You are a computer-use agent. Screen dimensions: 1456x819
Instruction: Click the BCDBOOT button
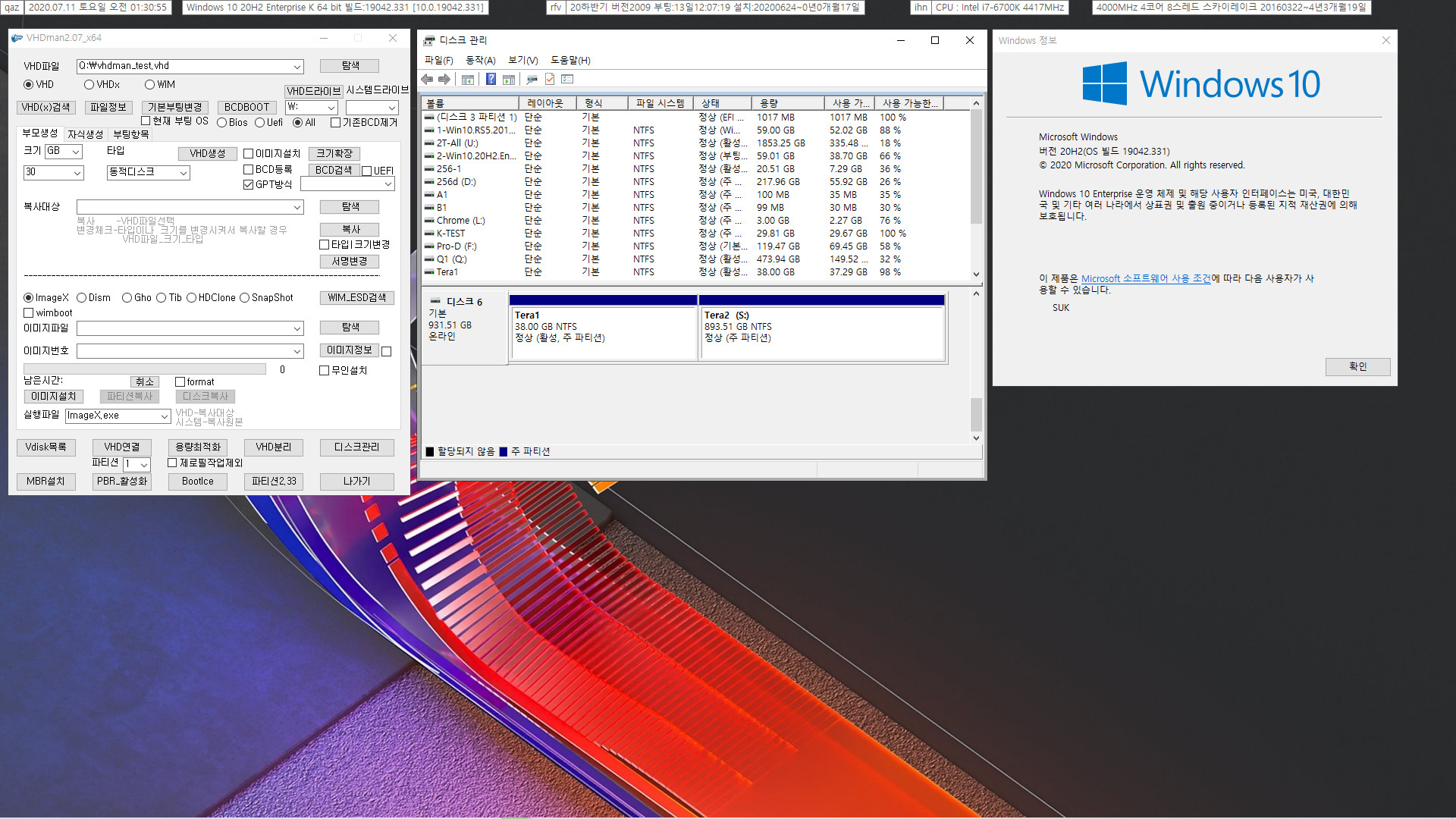[246, 108]
